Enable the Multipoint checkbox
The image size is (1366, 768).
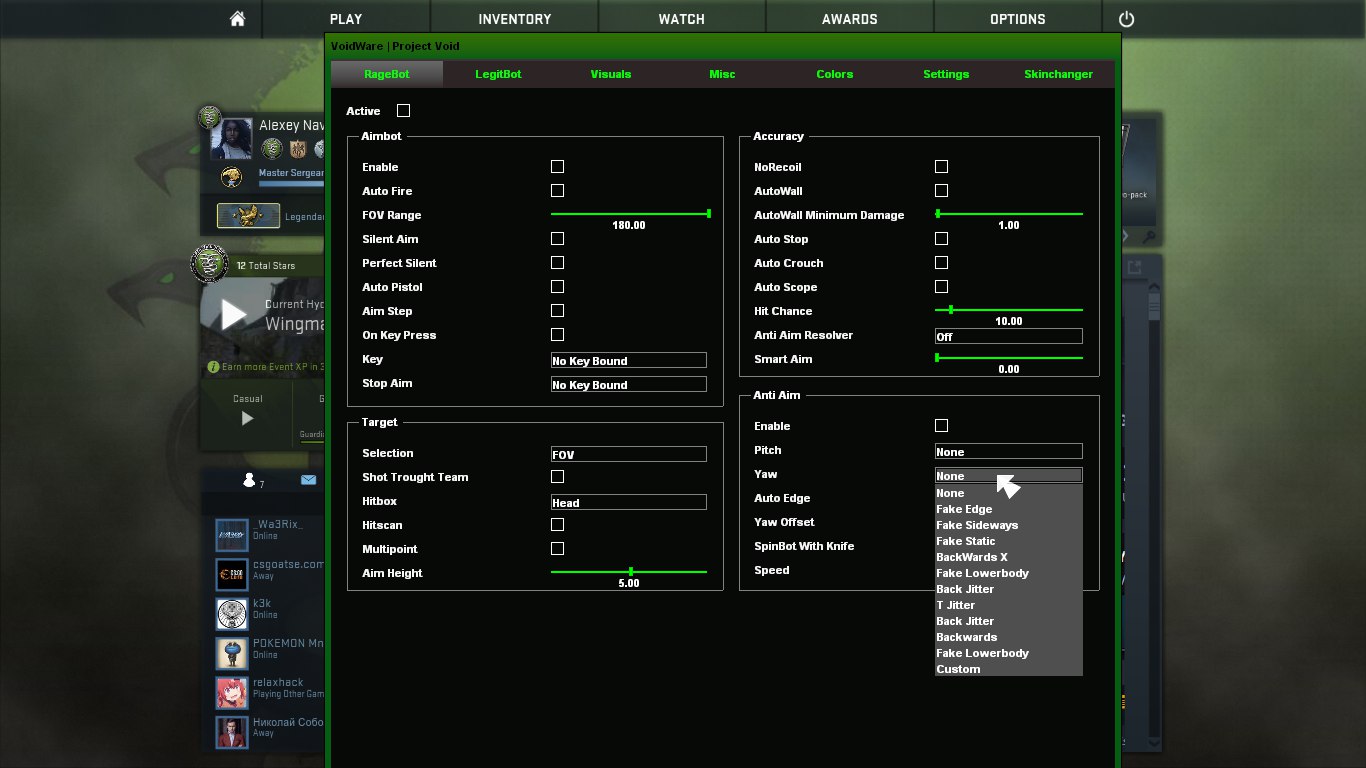click(557, 549)
